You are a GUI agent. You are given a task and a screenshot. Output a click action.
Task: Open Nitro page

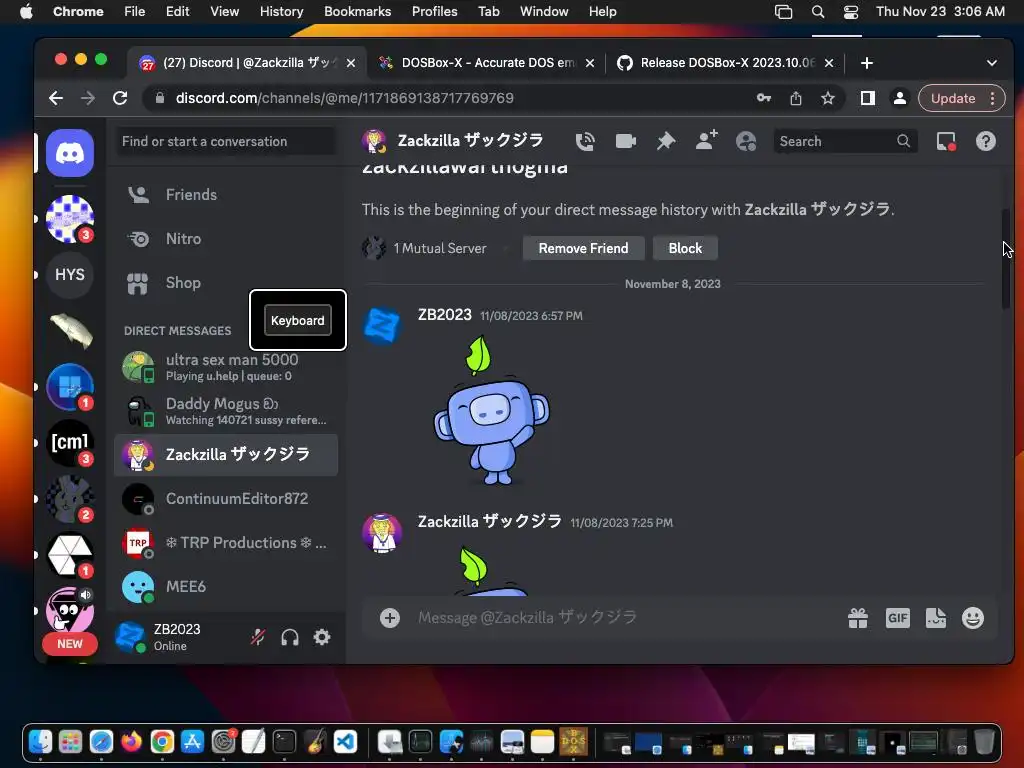[x=226, y=239]
